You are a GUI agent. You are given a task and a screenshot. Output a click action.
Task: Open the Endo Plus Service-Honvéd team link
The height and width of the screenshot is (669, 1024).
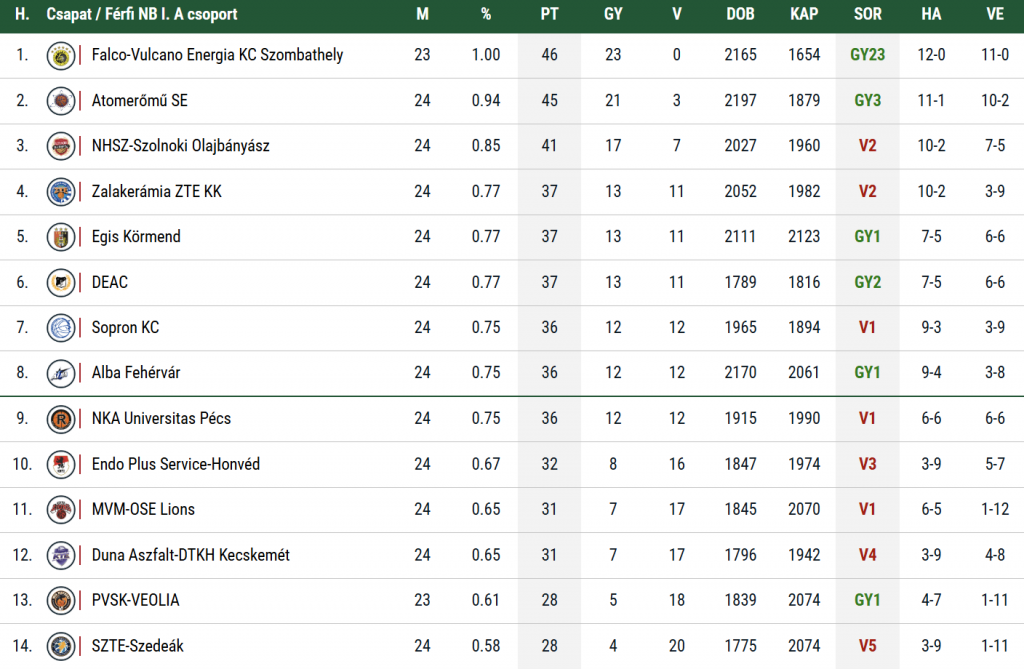click(175, 464)
